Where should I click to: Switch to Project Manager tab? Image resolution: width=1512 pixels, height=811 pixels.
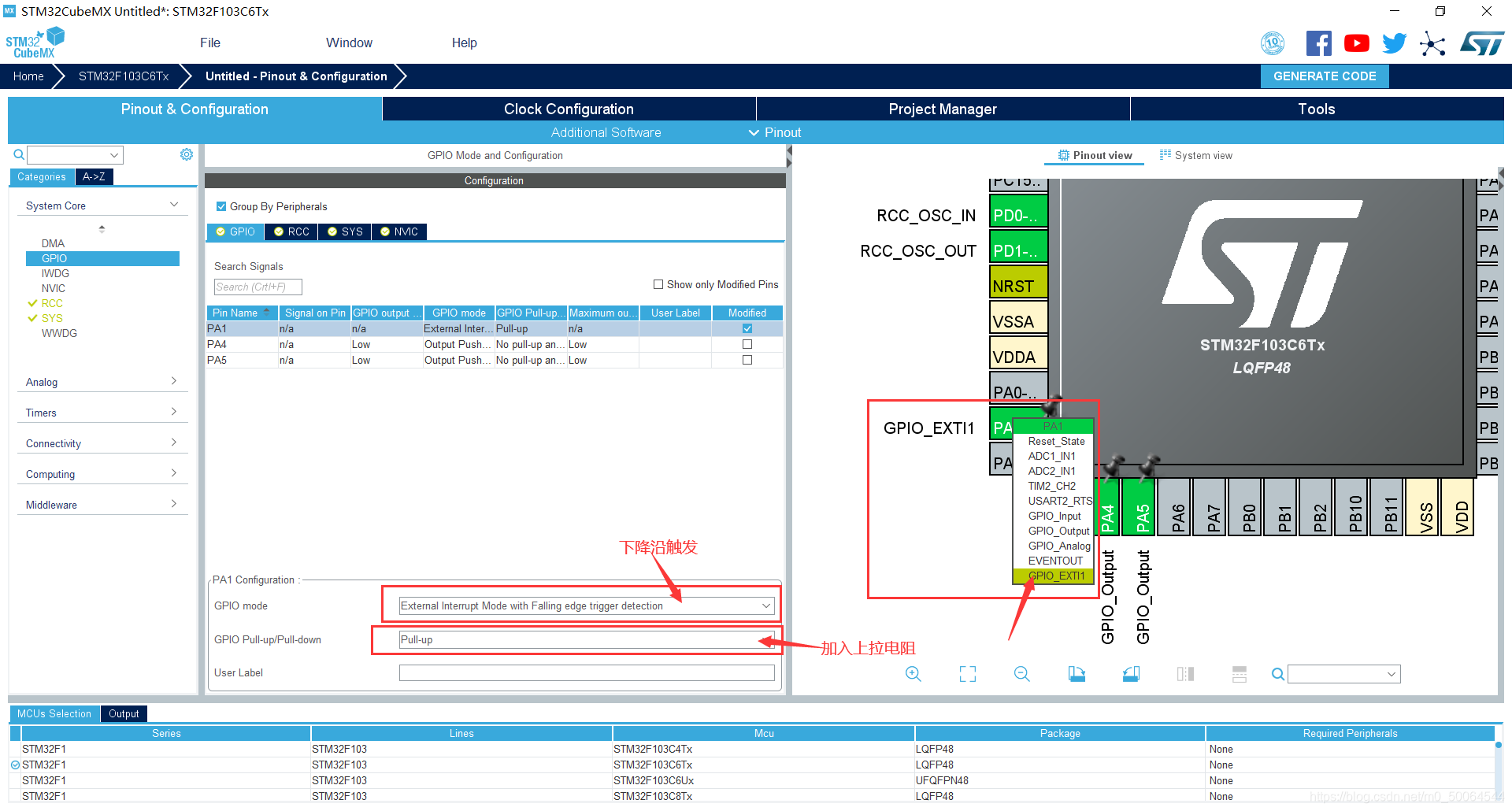pos(943,109)
